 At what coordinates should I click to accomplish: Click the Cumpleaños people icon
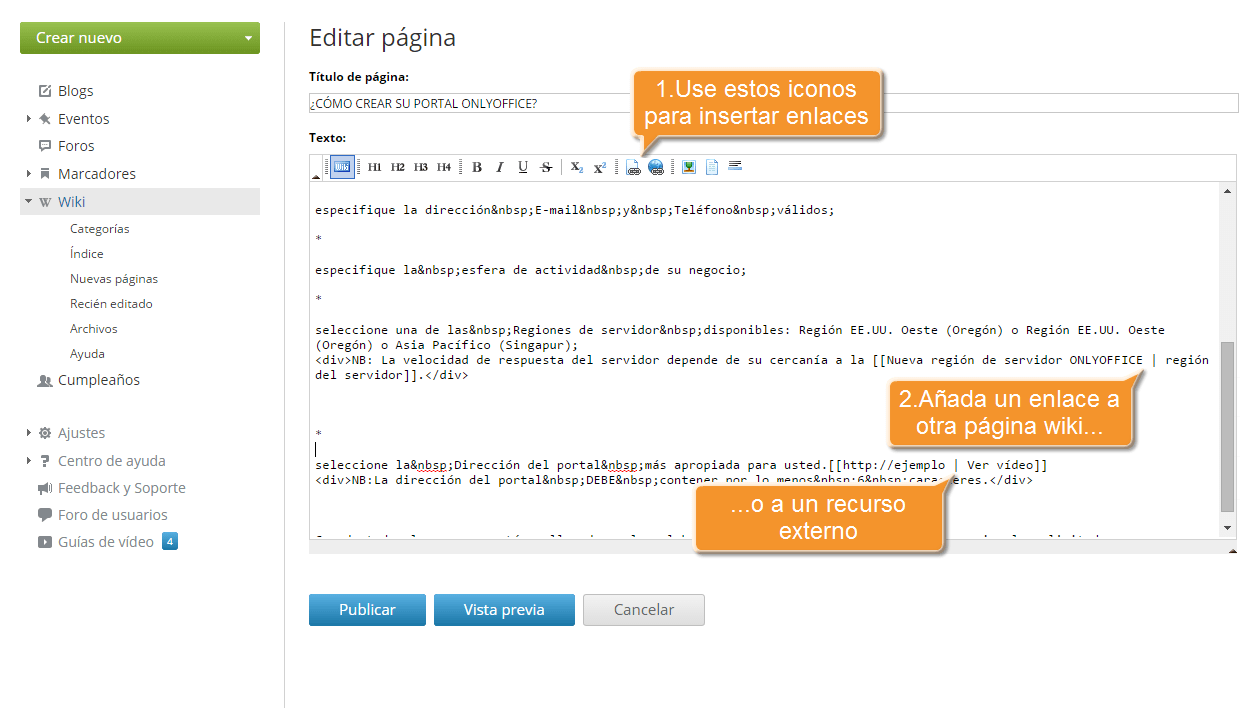[45, 381]
